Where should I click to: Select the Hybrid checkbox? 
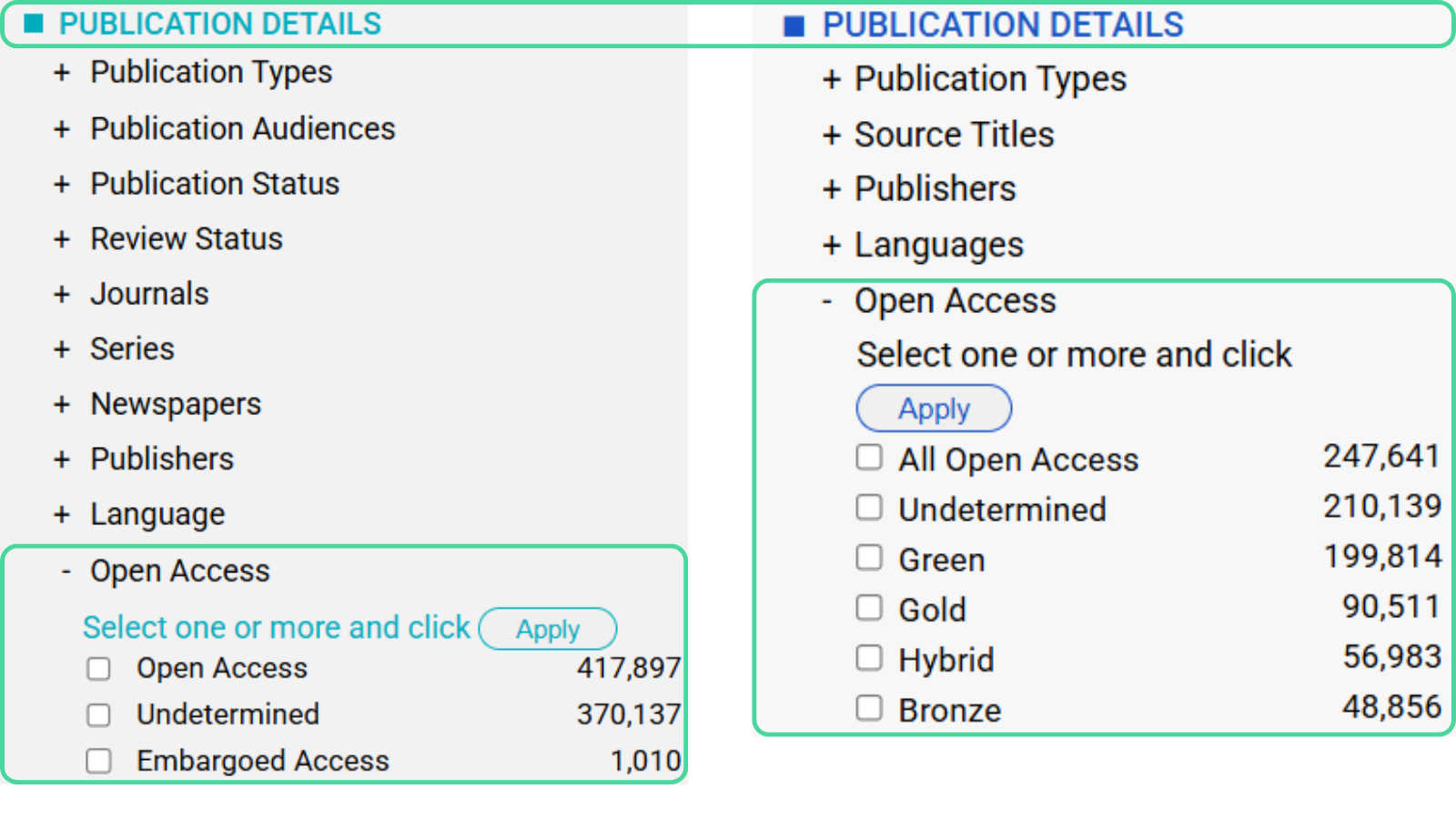(869, 658)
